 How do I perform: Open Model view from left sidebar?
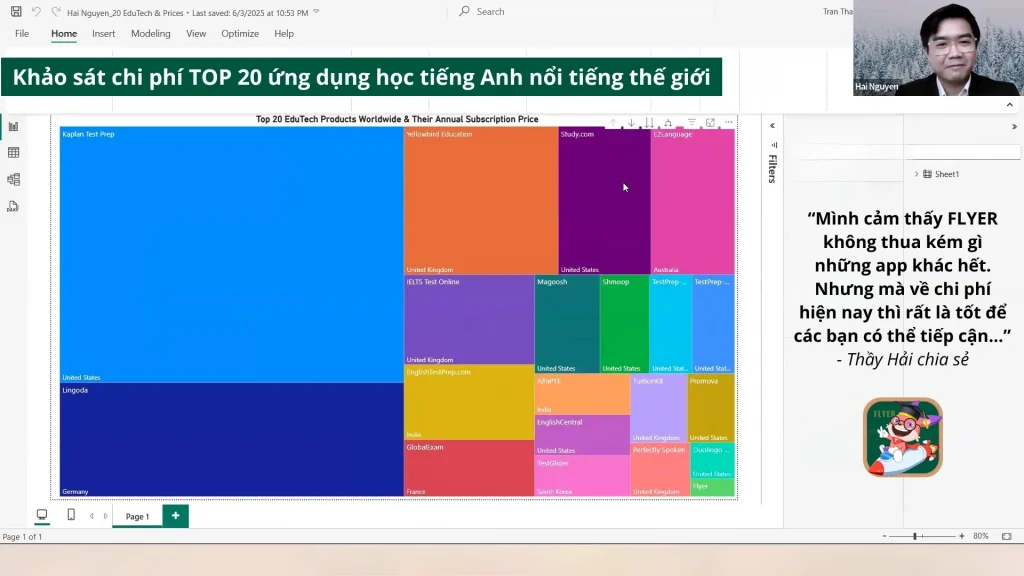tap(14, 180)
